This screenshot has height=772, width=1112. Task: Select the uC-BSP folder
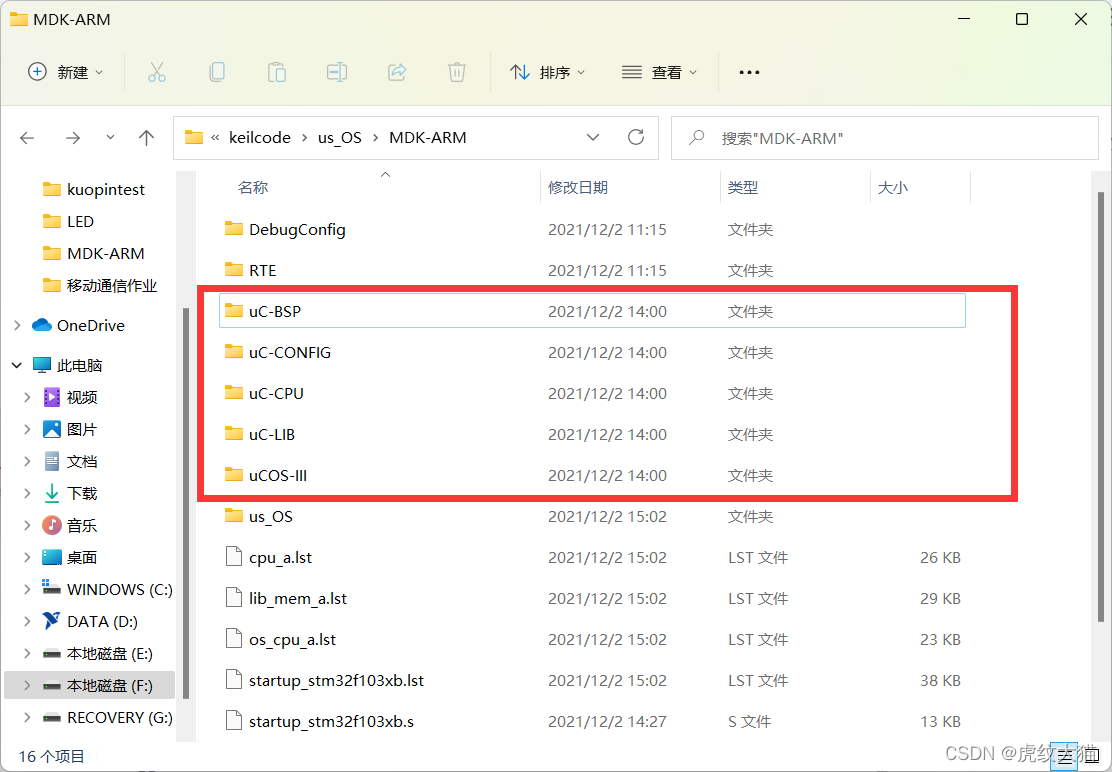[x=592, y=311]
